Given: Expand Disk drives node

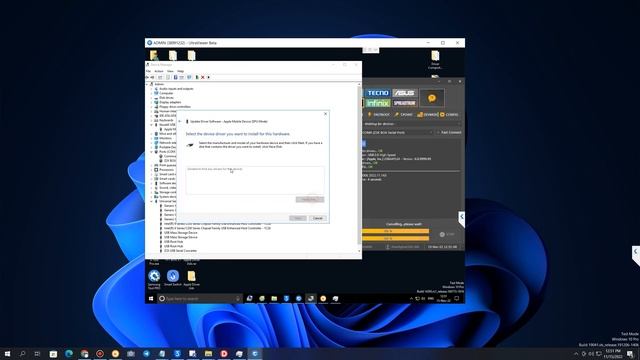Looking at the screenshot, I should click(x=151, y=98).
